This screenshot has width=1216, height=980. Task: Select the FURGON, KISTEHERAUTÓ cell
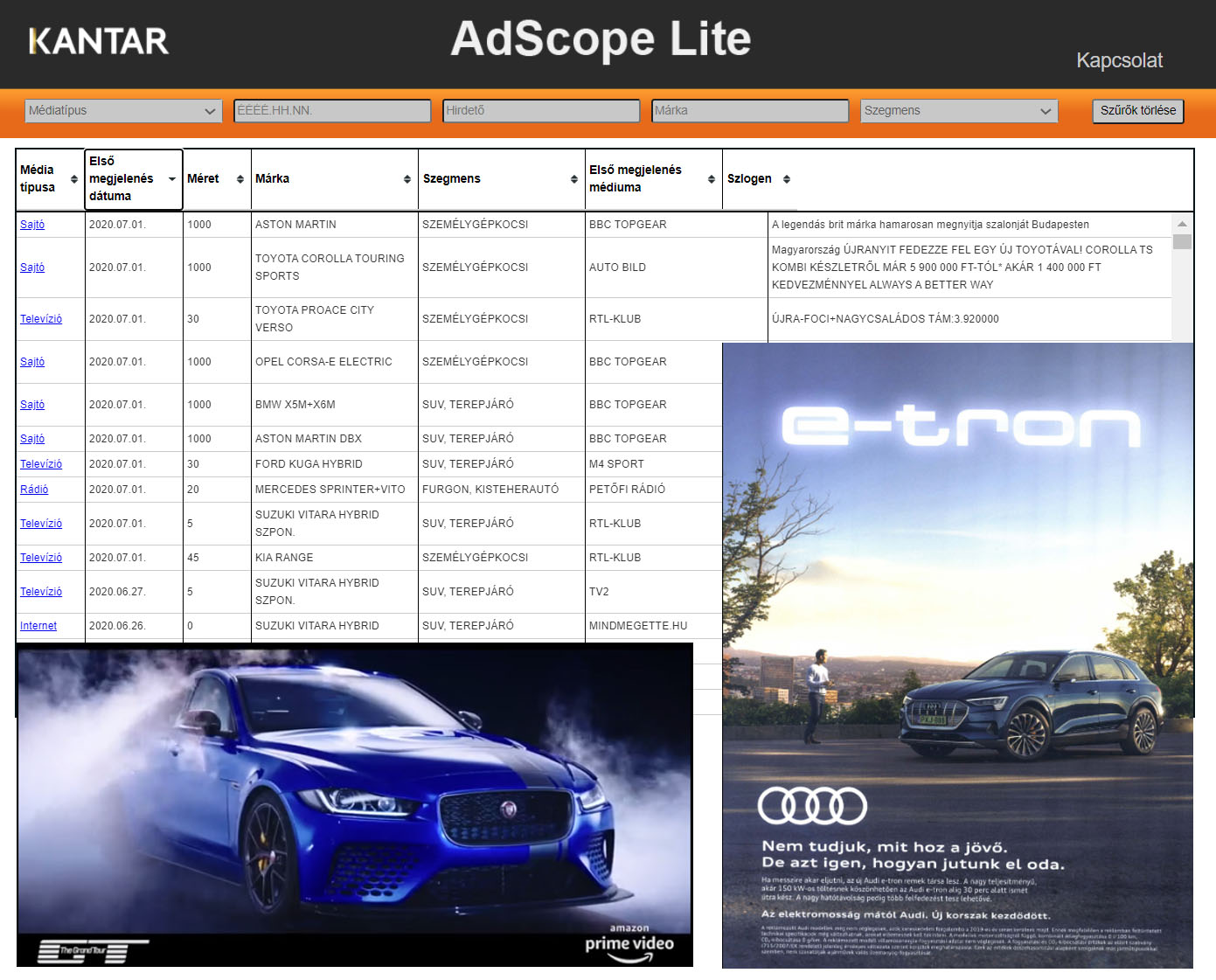(502, 490)
